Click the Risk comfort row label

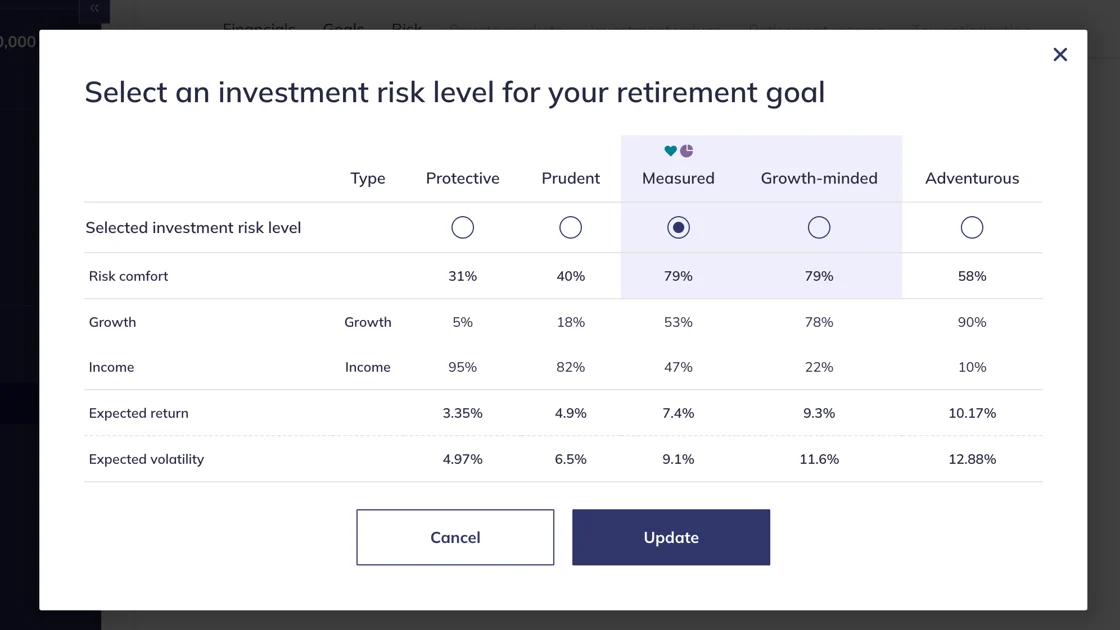click(129, 276)
